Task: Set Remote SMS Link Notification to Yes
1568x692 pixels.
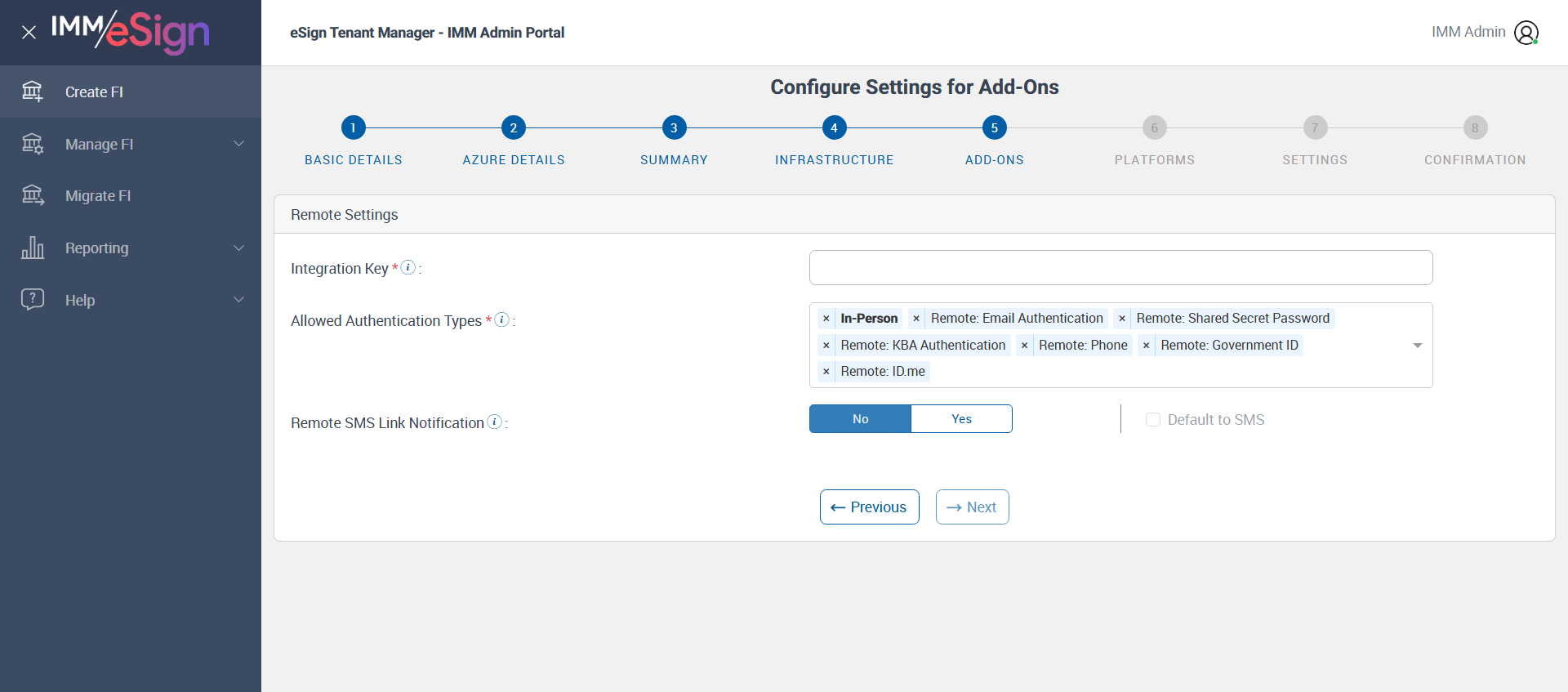Action: click(x=961, y=419)
